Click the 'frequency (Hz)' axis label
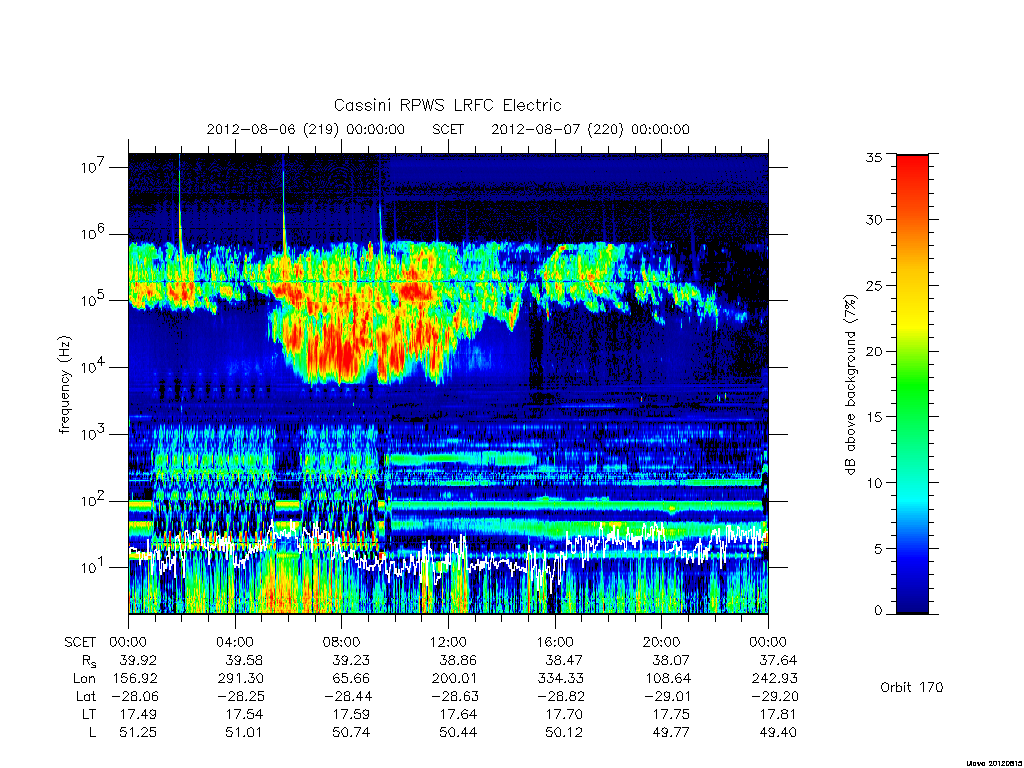Screen dimensions: 1024x768 point(65,385)
